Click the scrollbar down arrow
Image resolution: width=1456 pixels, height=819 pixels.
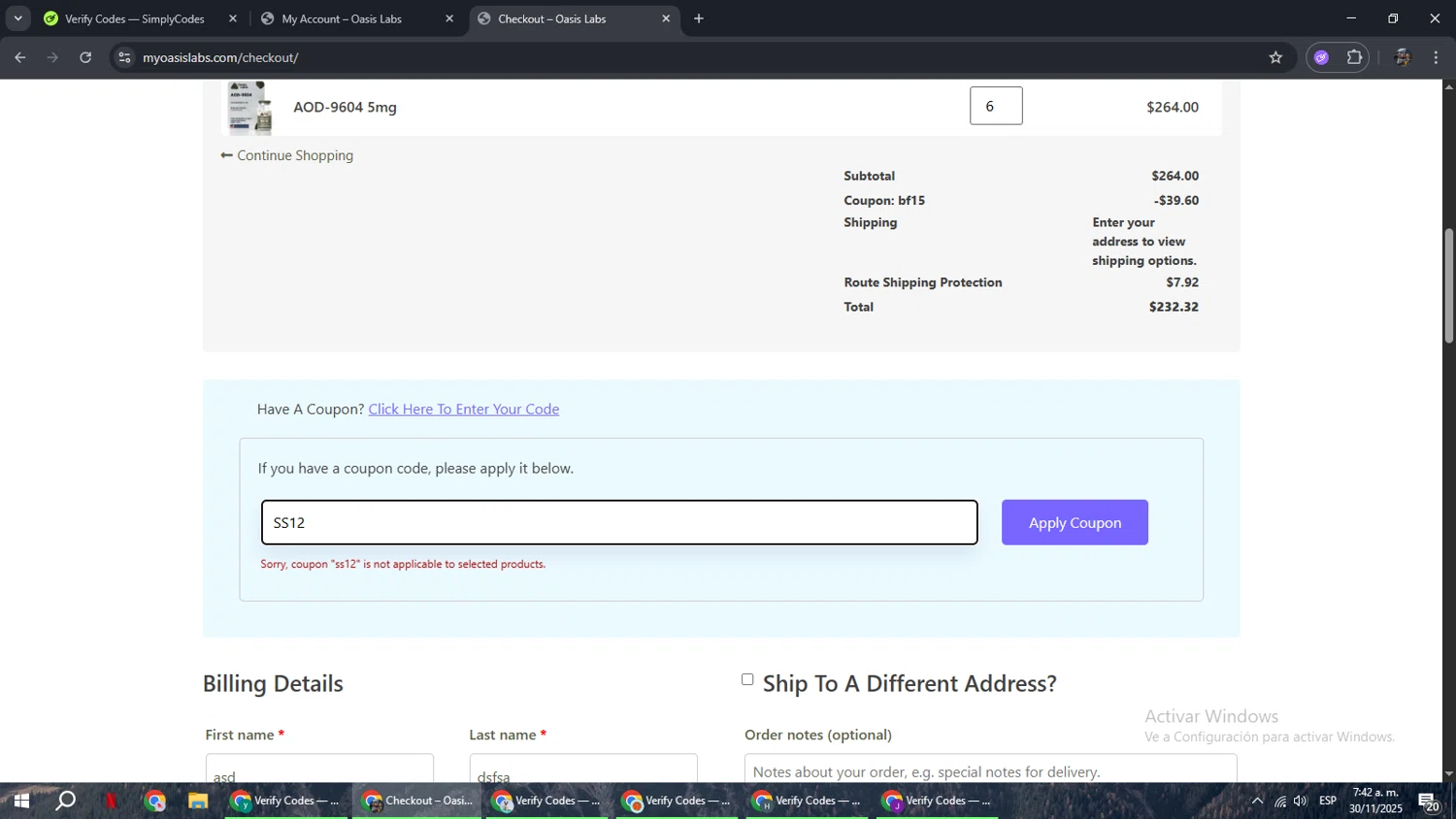point(1448,773)
